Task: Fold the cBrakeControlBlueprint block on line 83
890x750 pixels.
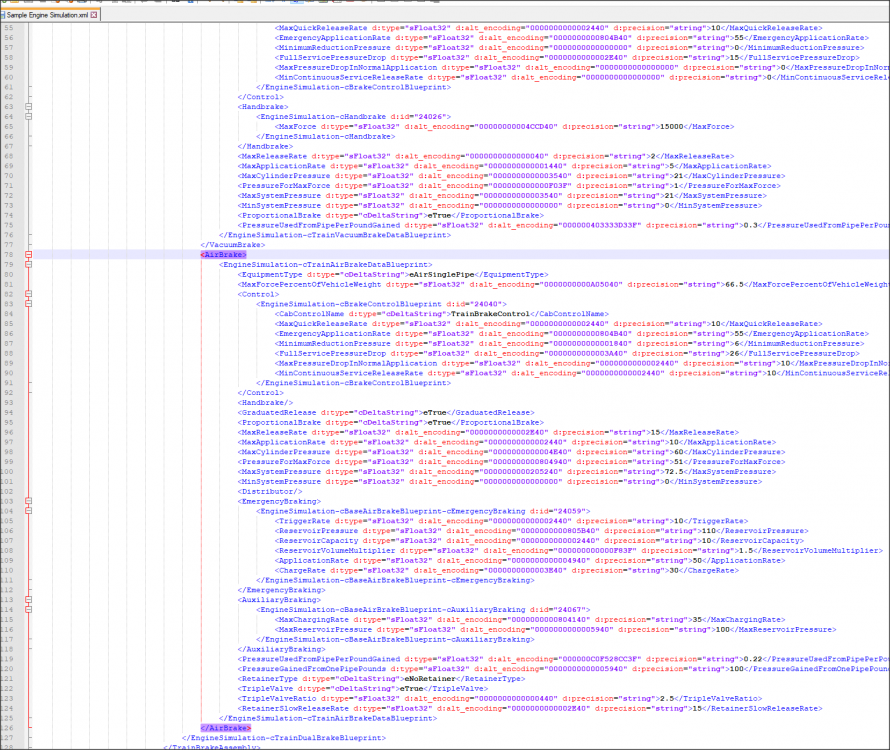Action: 29,304
